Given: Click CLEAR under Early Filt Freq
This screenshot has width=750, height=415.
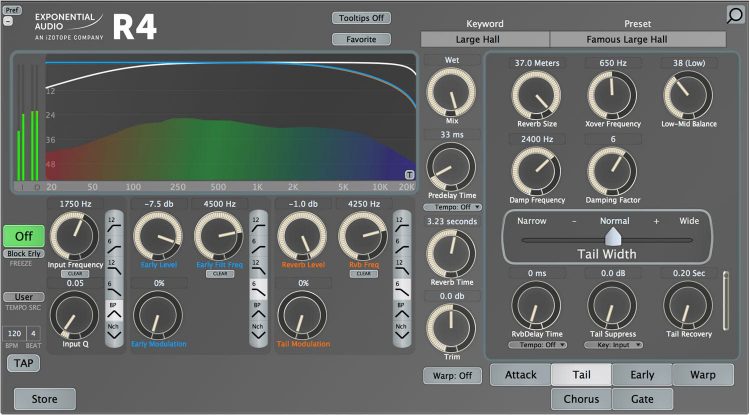Looking at the screenshot, I should coord(220,274).
